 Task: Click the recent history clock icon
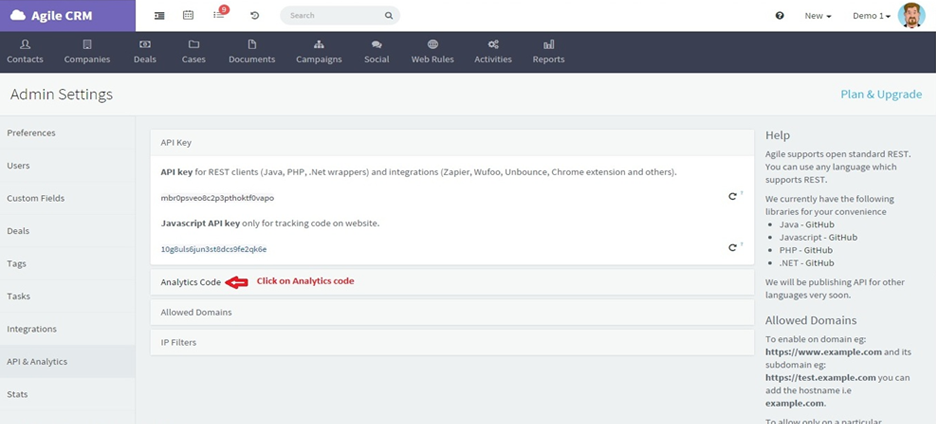pos(255,16)
